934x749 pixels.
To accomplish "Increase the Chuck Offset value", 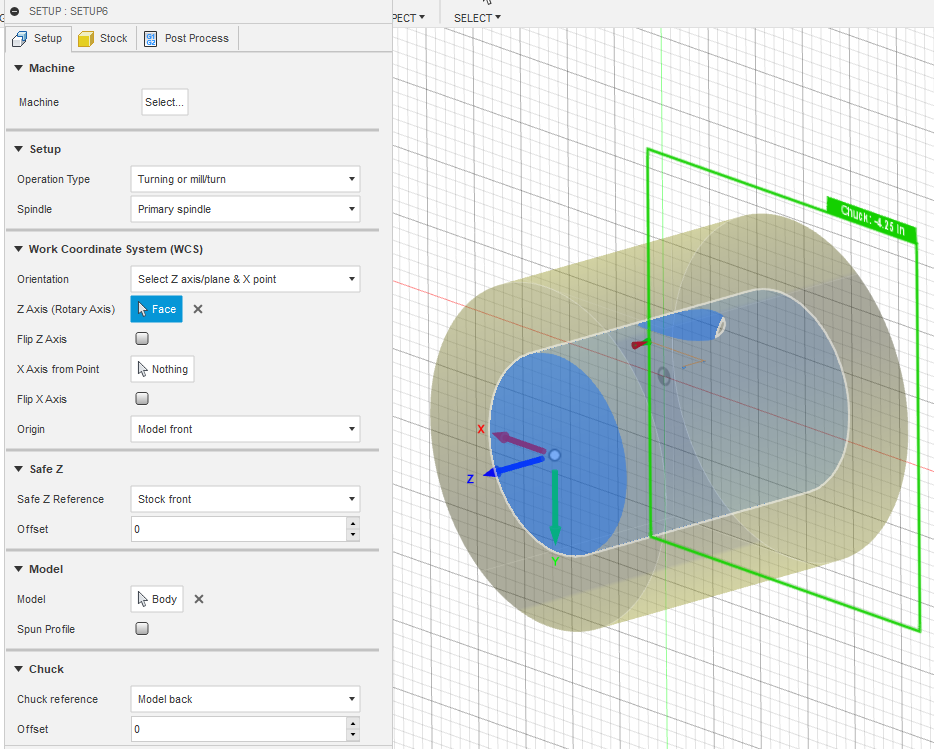I will (x=353, y=723).
